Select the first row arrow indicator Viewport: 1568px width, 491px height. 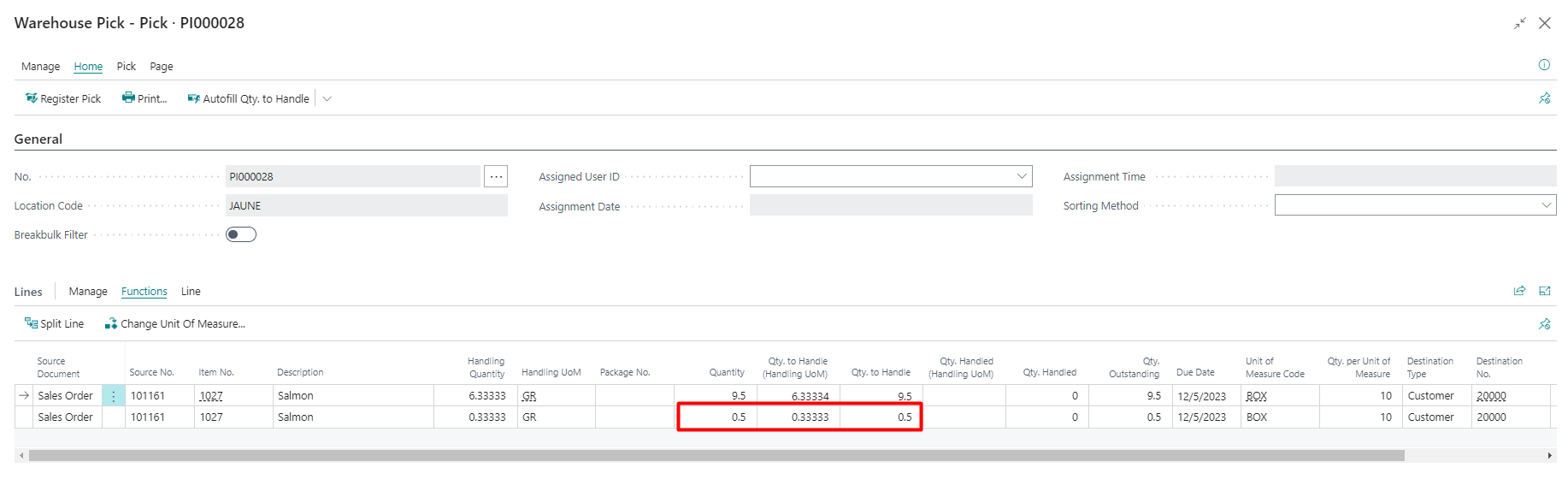click(24, 395)
